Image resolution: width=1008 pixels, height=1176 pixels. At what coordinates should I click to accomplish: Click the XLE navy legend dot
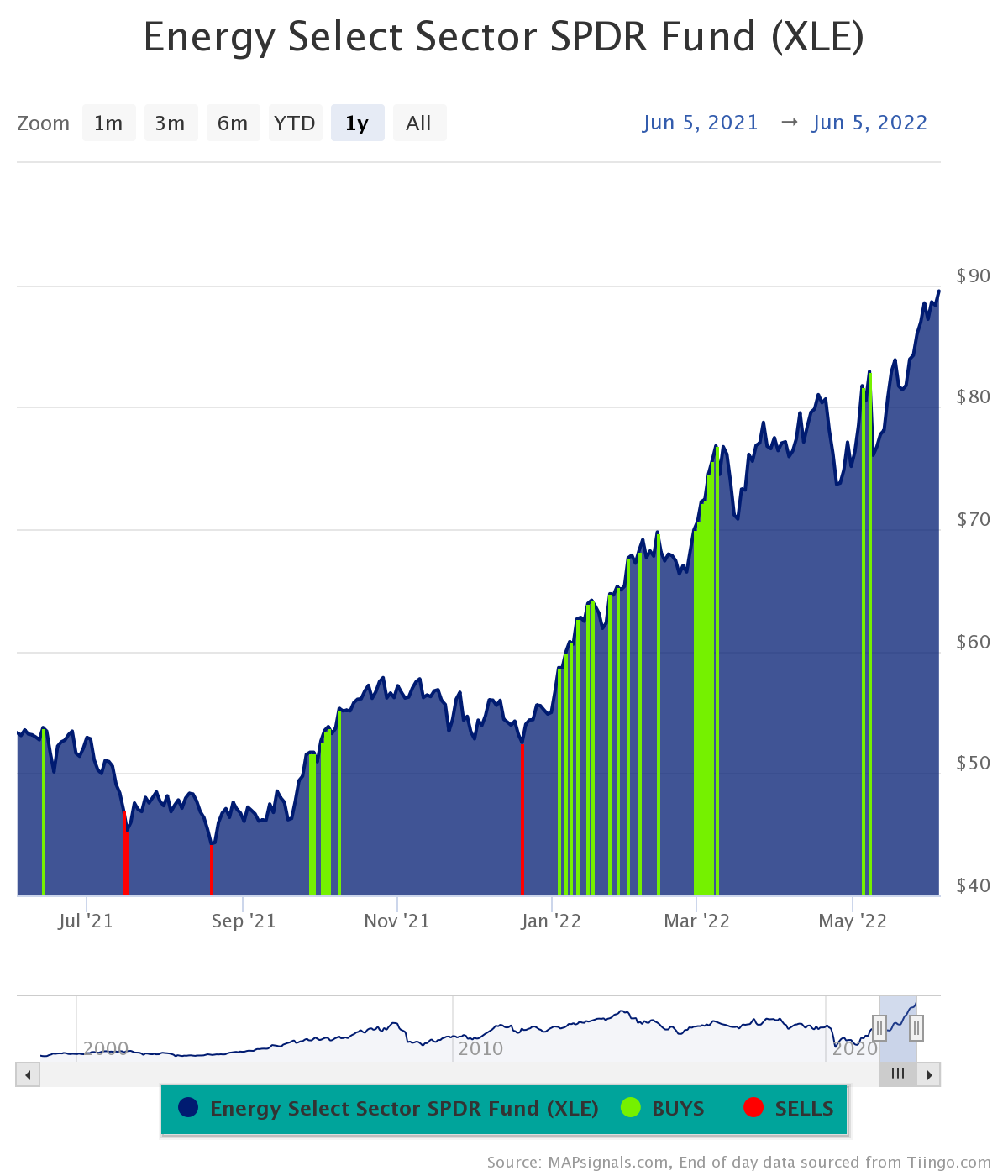tap(186, 1109)
